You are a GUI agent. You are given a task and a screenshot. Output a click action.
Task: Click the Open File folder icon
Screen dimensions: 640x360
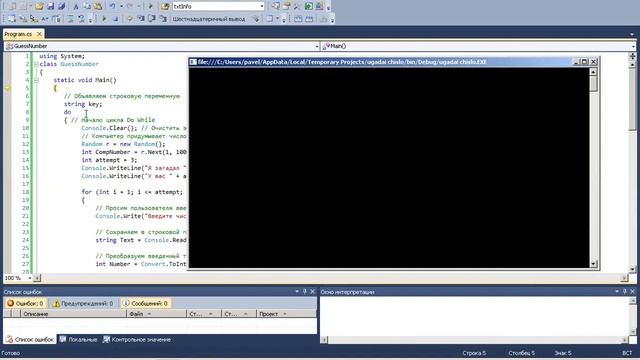pyautogui.click(x=39, y=6)
